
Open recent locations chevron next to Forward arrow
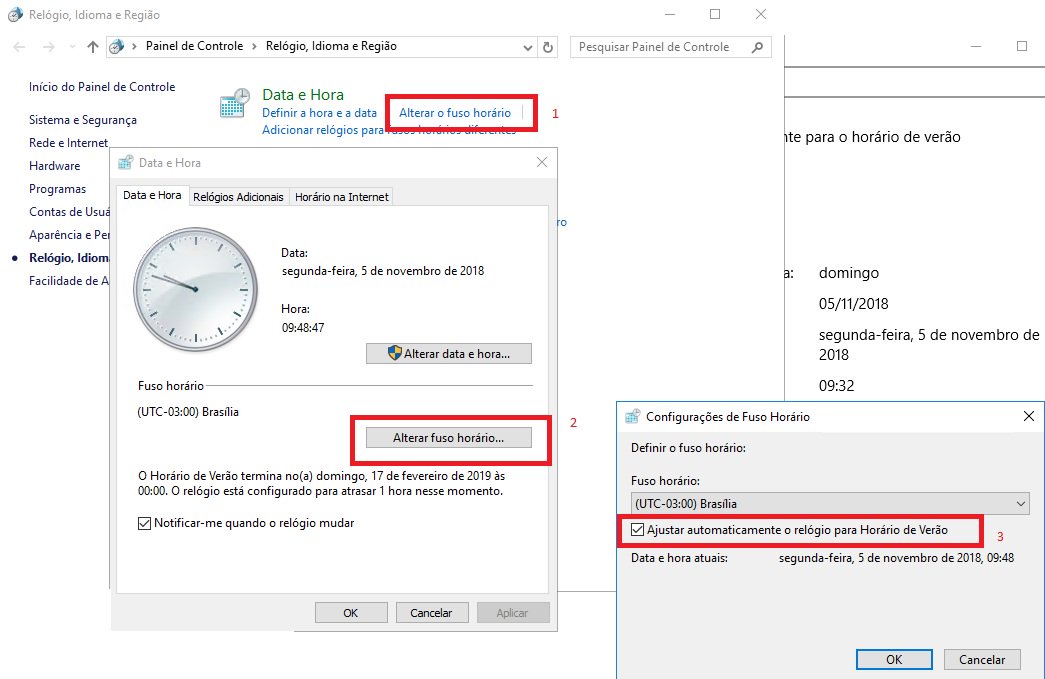pyautogui.click(x=72, y=47)
